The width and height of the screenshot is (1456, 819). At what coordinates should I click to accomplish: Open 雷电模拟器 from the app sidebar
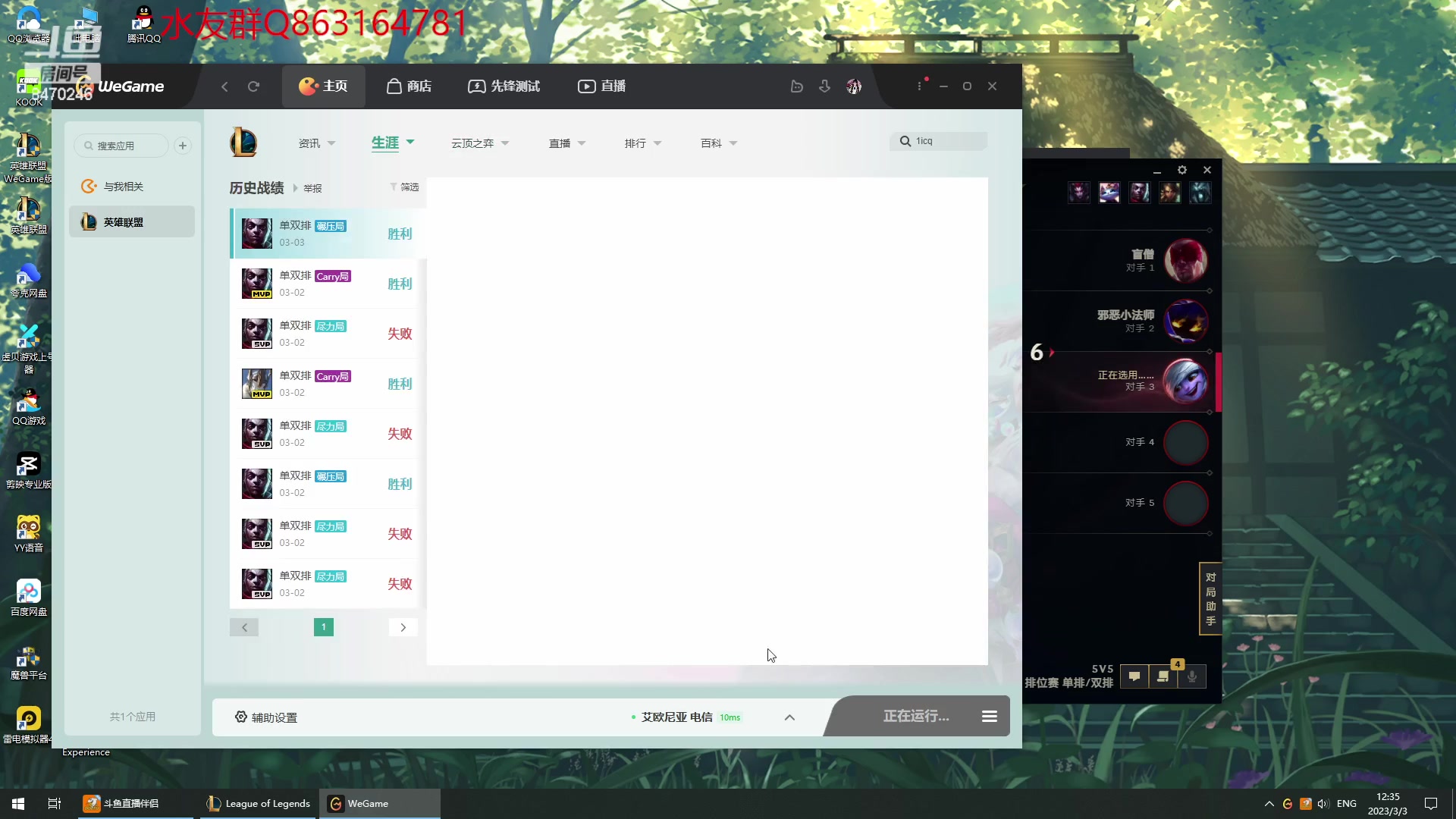(x=27, y=720)
